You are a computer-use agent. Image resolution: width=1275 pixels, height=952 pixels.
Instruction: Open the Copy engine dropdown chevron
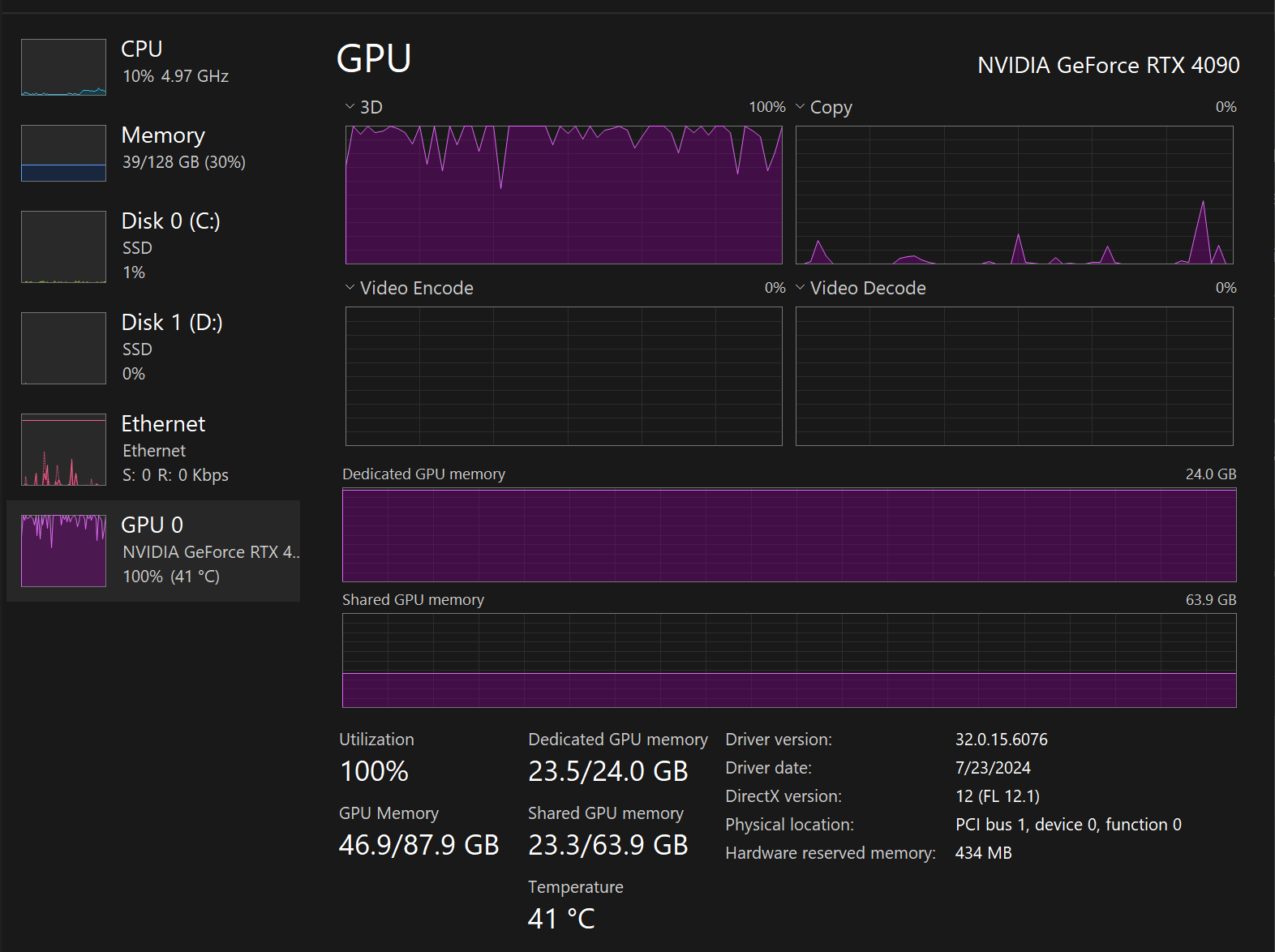pos(801,107)
